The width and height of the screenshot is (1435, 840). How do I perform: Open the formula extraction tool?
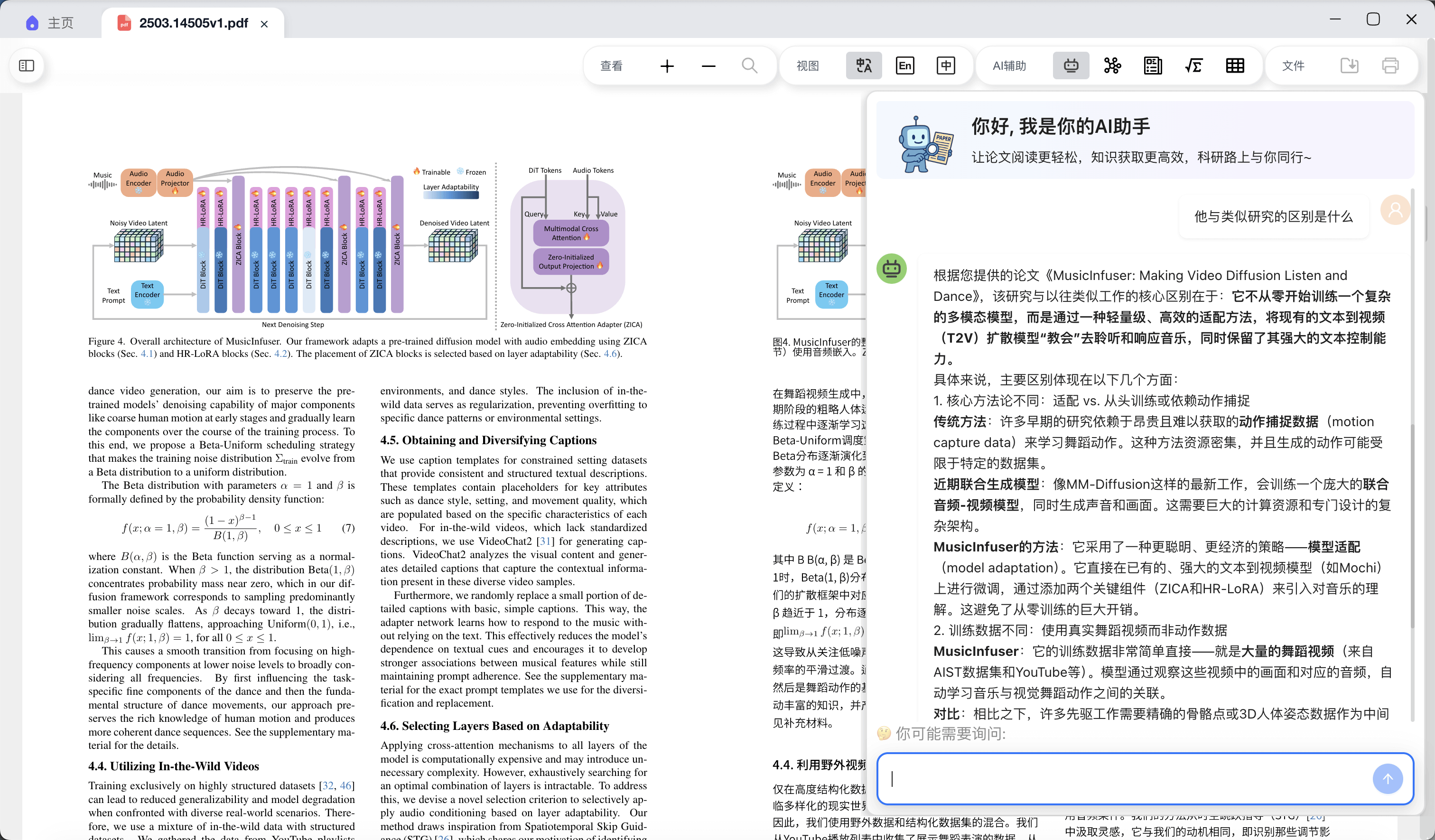coord(1194,66)
